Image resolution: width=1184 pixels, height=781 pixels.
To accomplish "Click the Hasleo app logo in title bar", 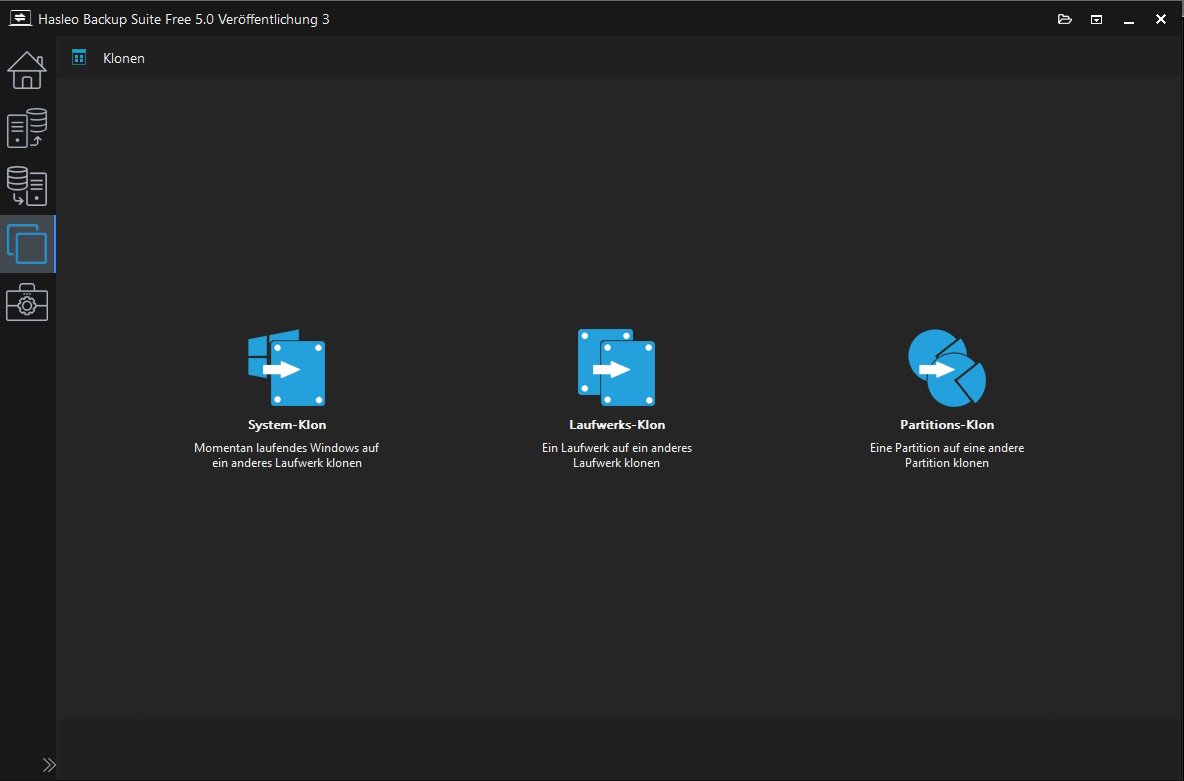I will (20, 18).
